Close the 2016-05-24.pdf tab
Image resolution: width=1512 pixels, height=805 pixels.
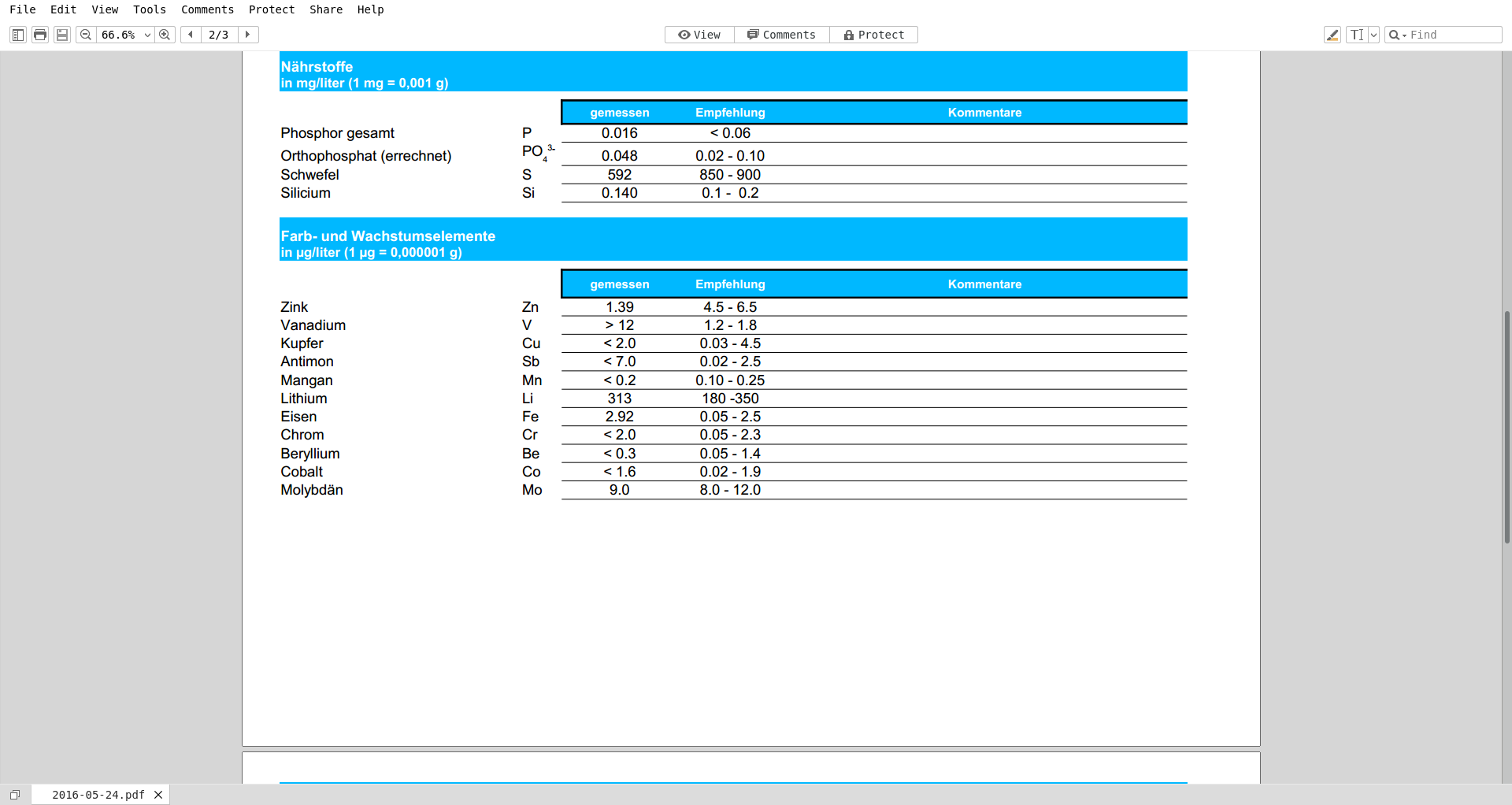click(x=158, y=795)
